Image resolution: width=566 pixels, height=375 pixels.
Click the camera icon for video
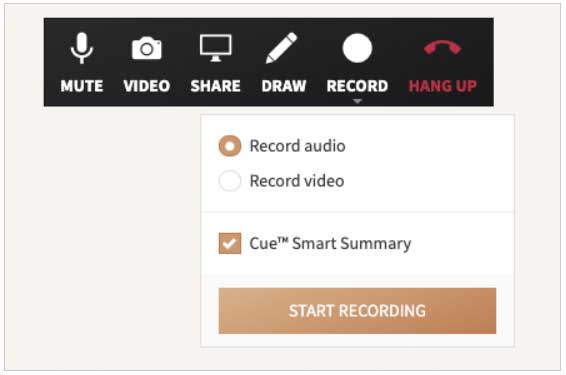click(147, 48)
